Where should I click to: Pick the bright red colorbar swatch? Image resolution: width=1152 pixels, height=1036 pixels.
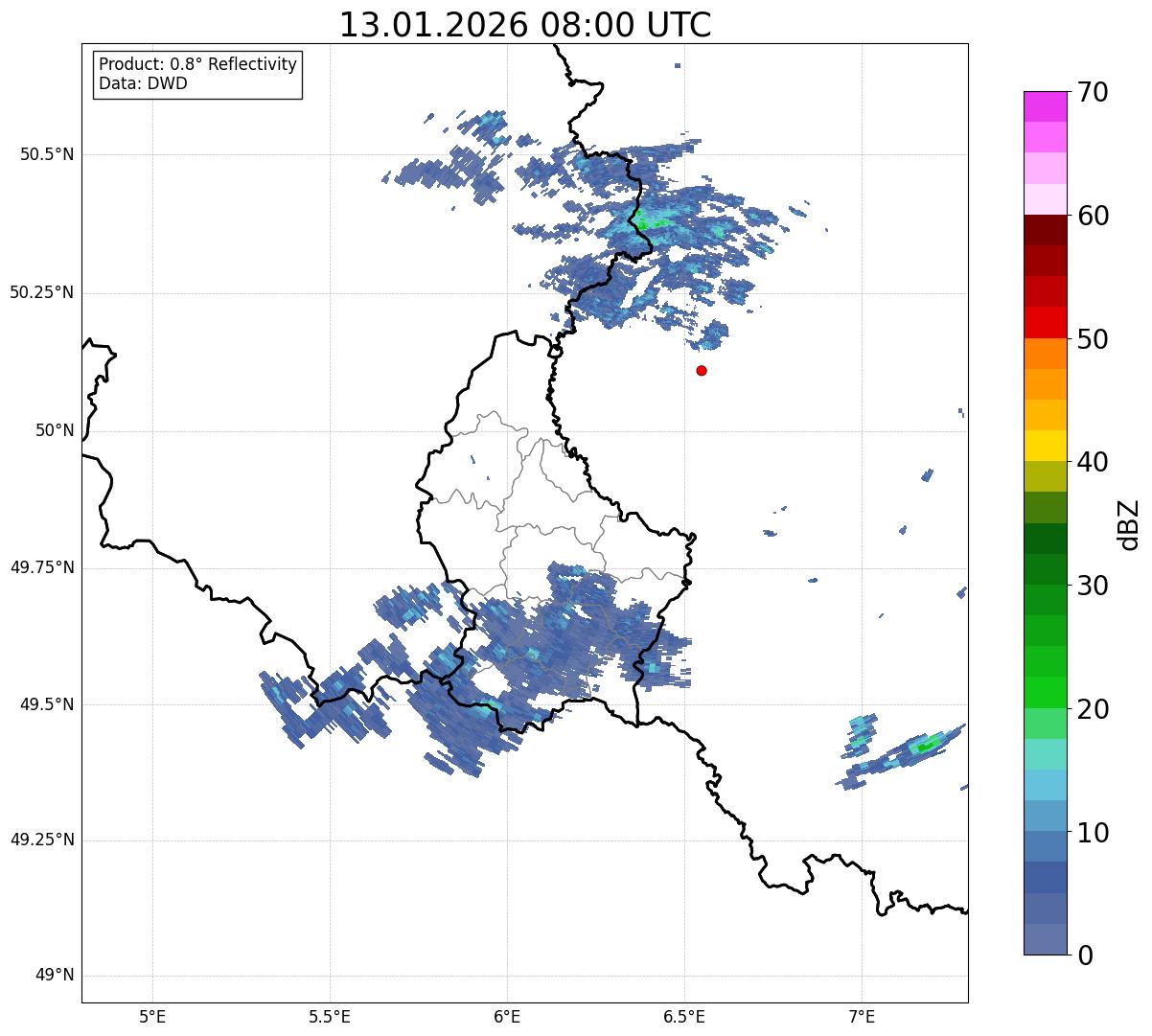point(1045,322)
